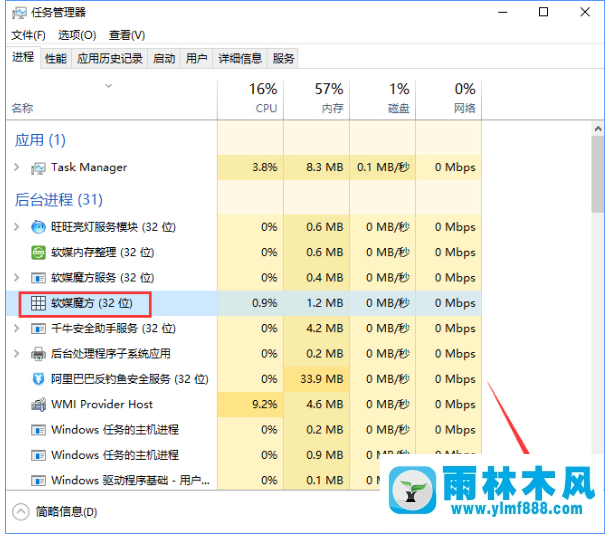Click the 软媒魔方 grid icon
Viewport: 608px width, 534px height.
(x=38, y=303)
